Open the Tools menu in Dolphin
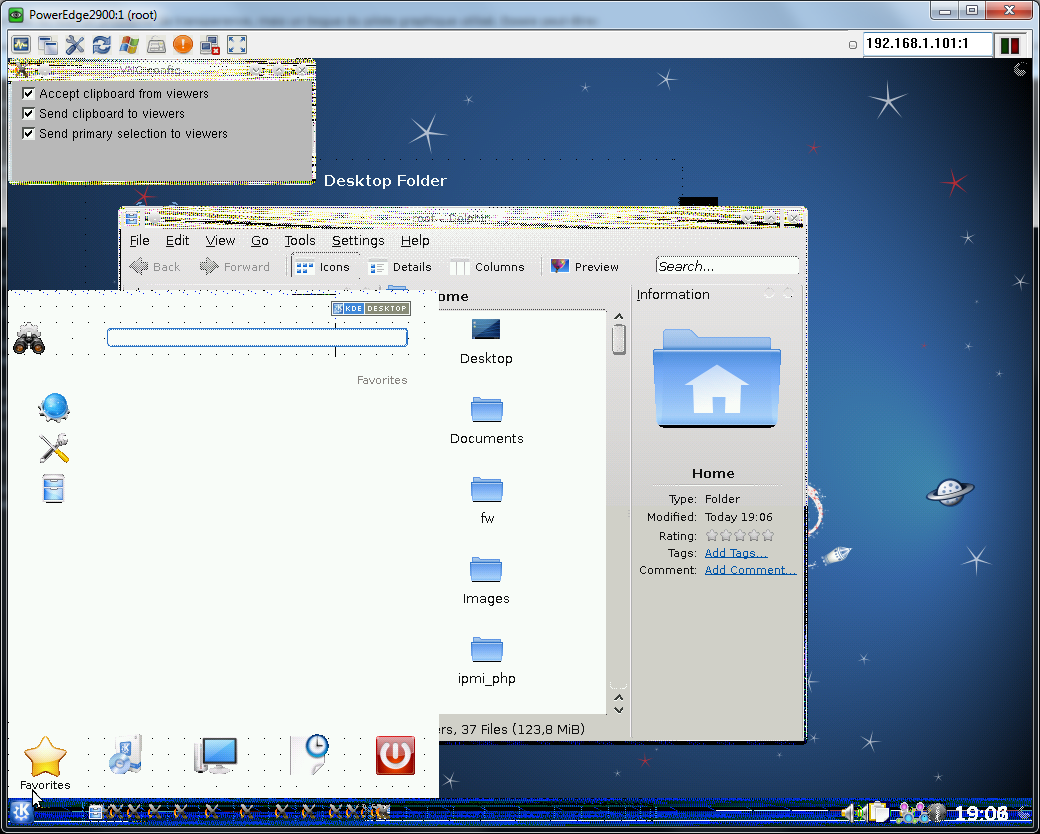 coord(299,241)
